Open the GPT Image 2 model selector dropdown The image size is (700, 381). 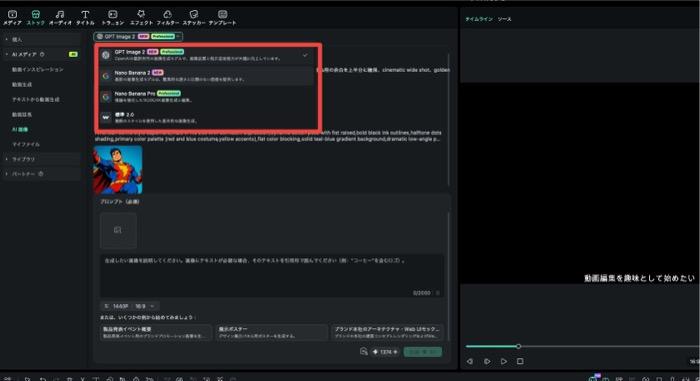click(138, 36)
